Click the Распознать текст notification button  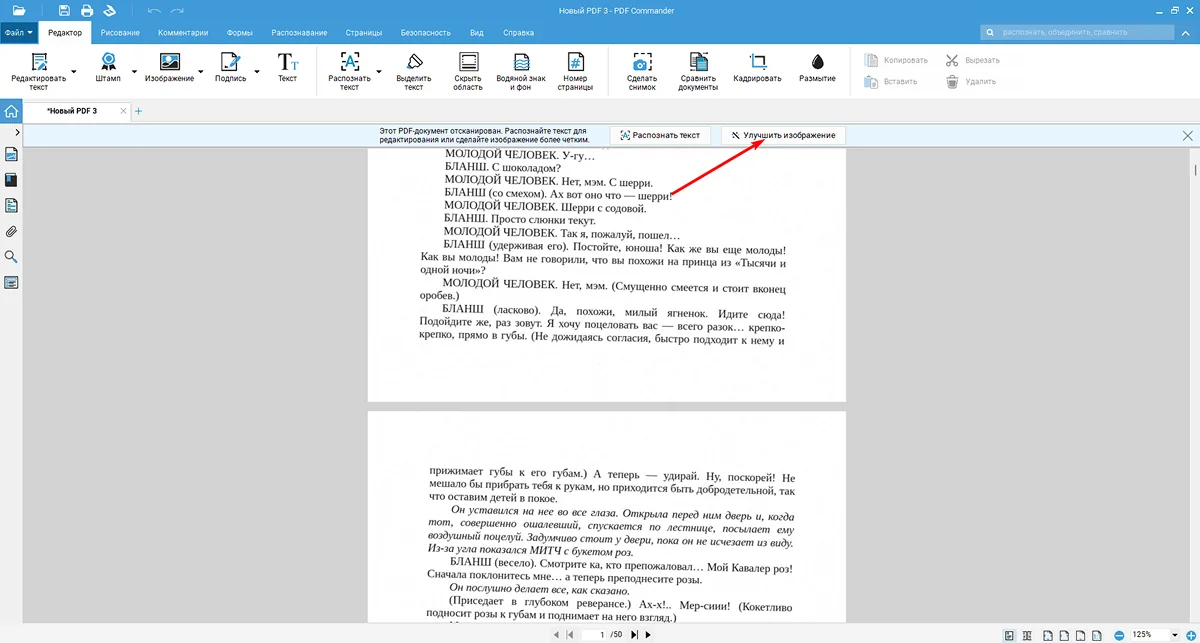point(660,134)
